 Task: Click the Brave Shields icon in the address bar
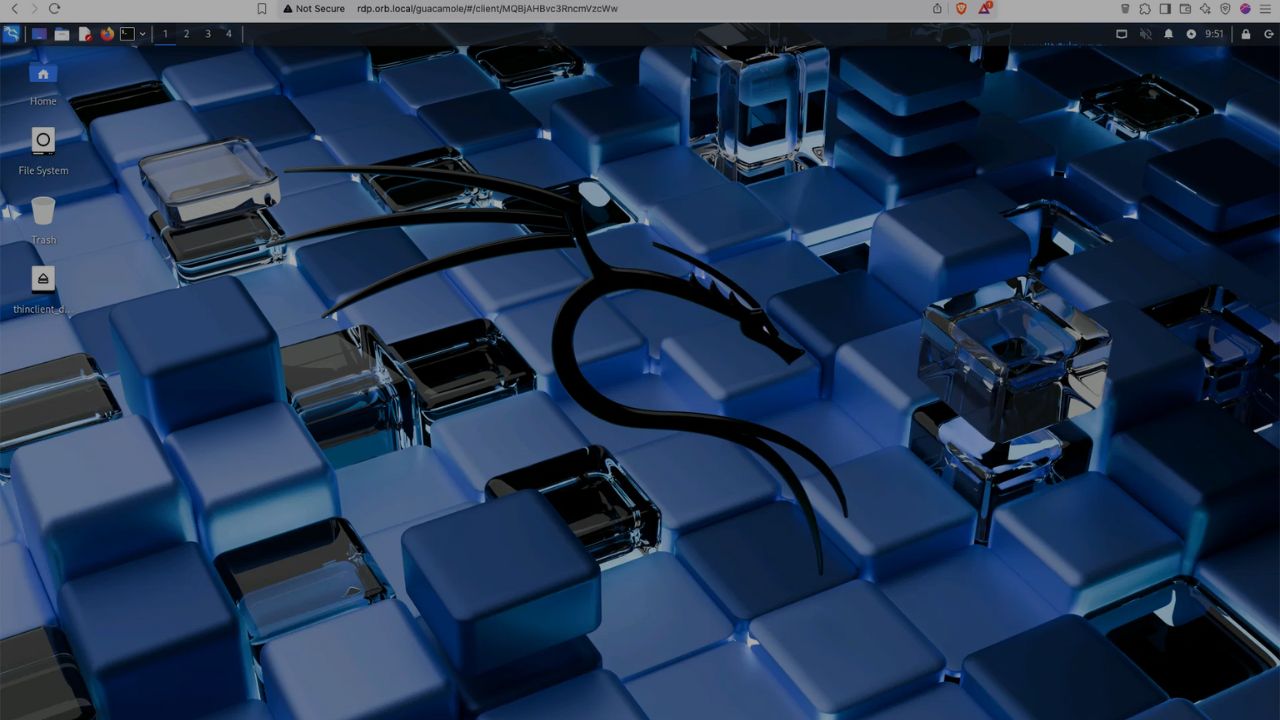point(961,8)
